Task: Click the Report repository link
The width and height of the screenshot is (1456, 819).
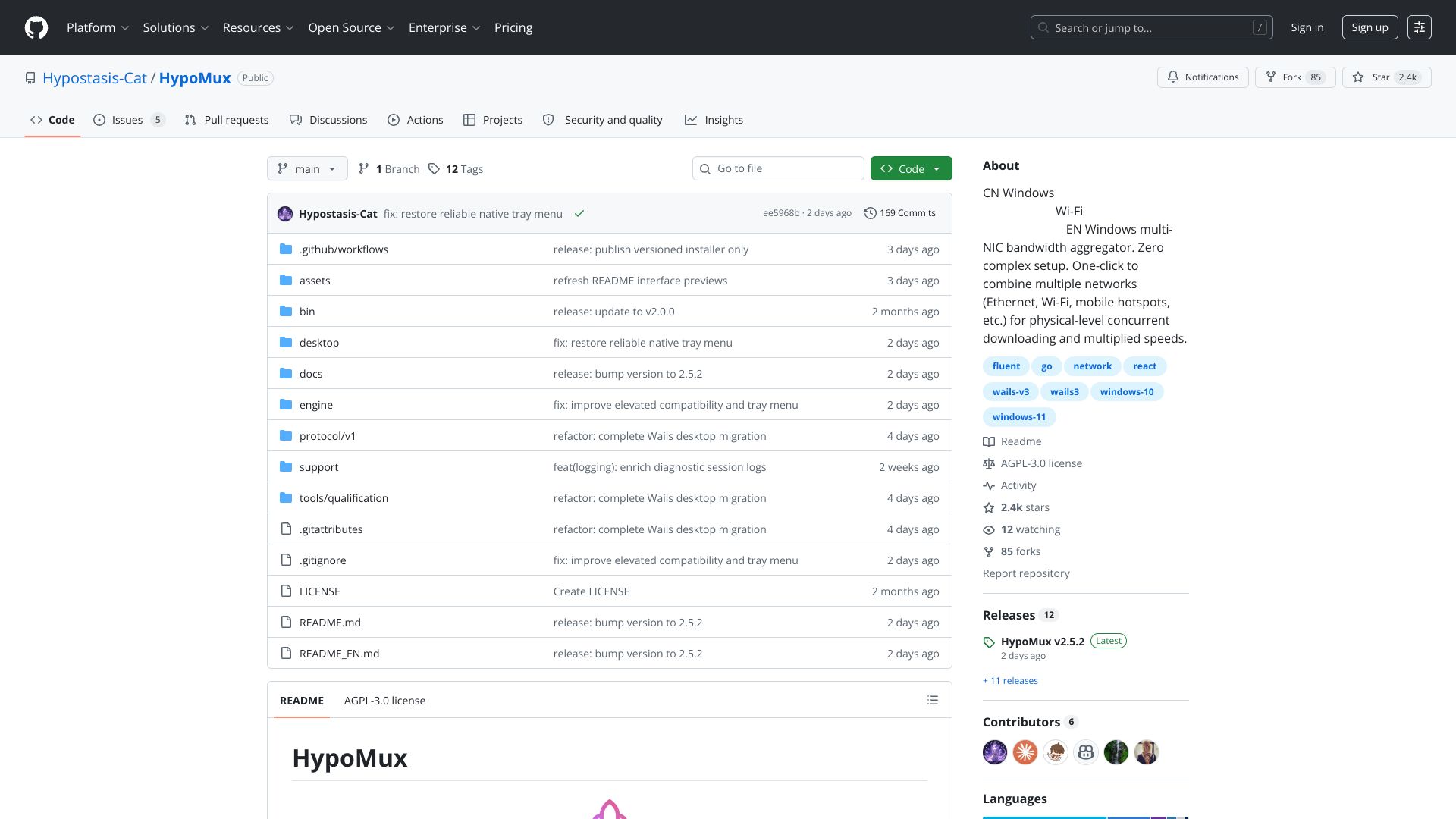Action: 1026,573
